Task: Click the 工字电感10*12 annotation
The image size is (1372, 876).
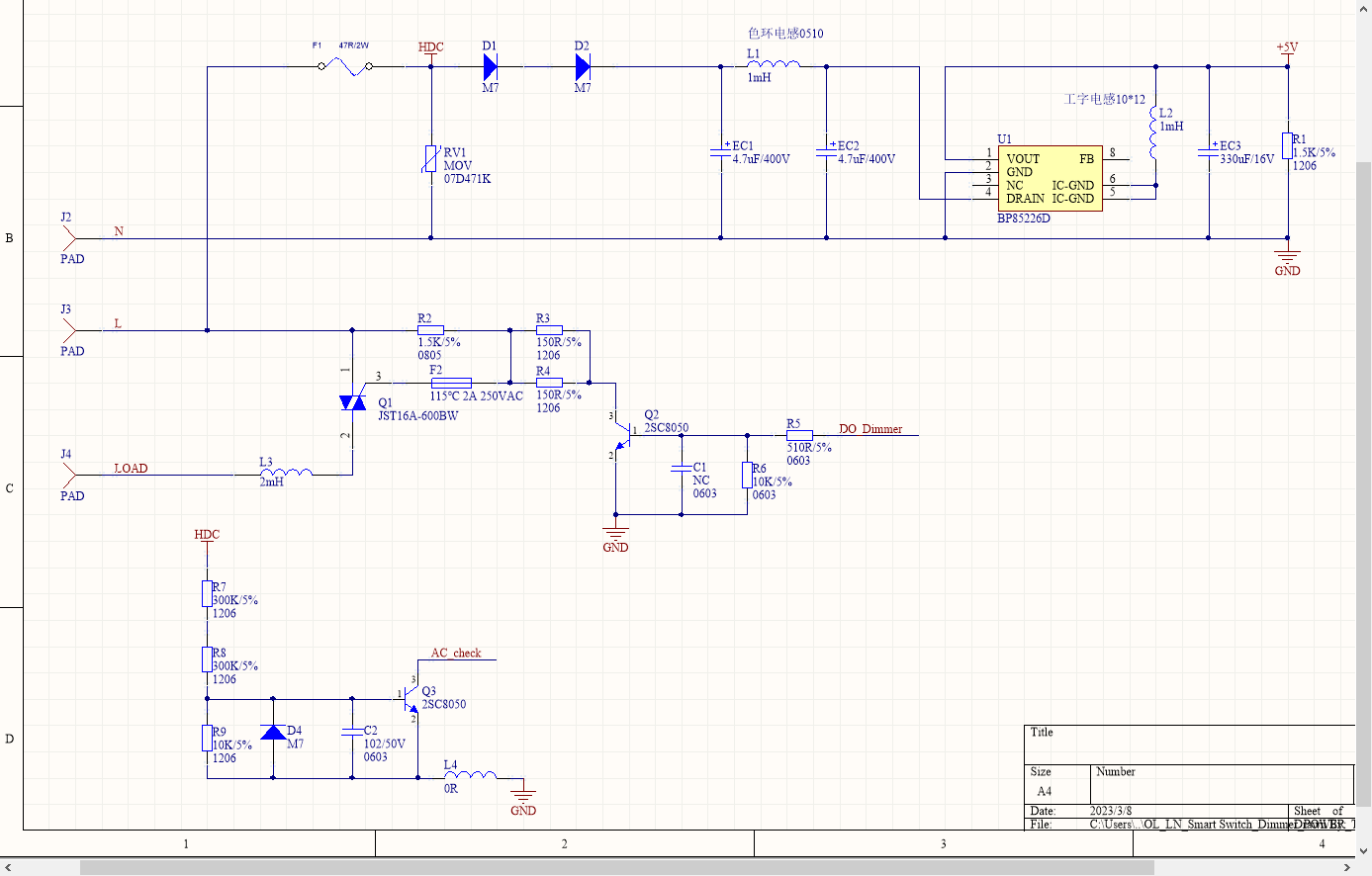Action: [x=1105, y=99]
